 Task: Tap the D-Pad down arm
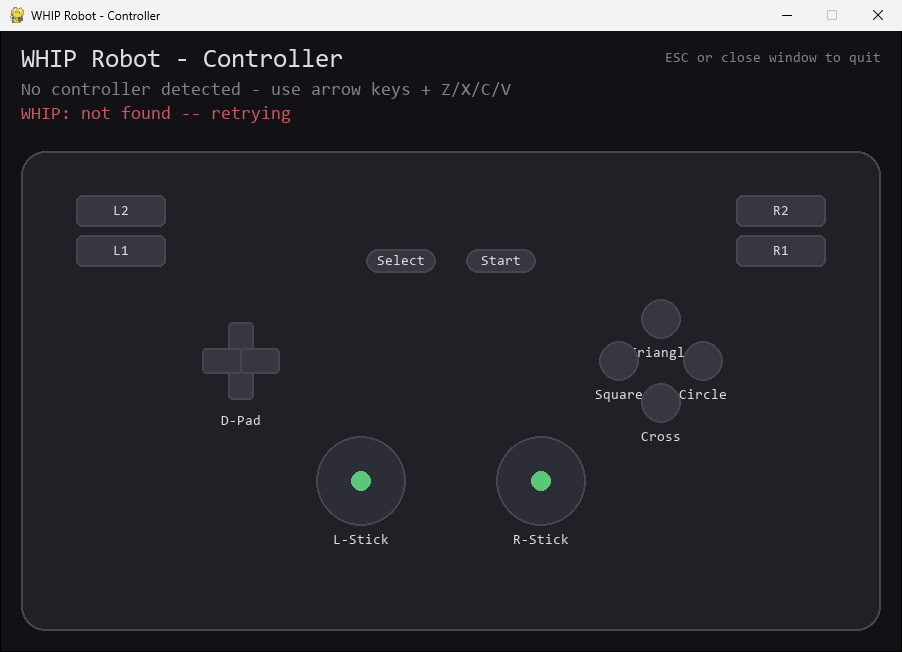tap(241, 386)
